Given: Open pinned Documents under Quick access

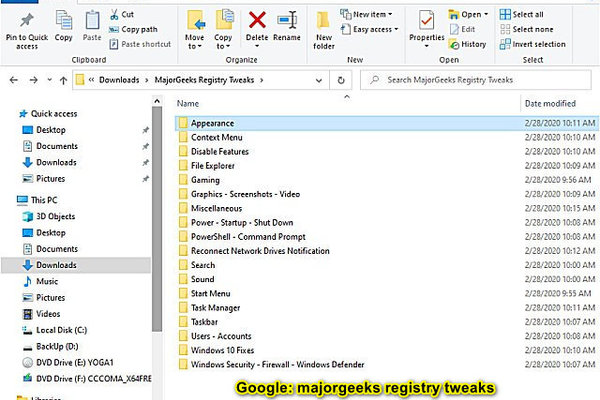Looking at the screenshot, I should [51, 146].
